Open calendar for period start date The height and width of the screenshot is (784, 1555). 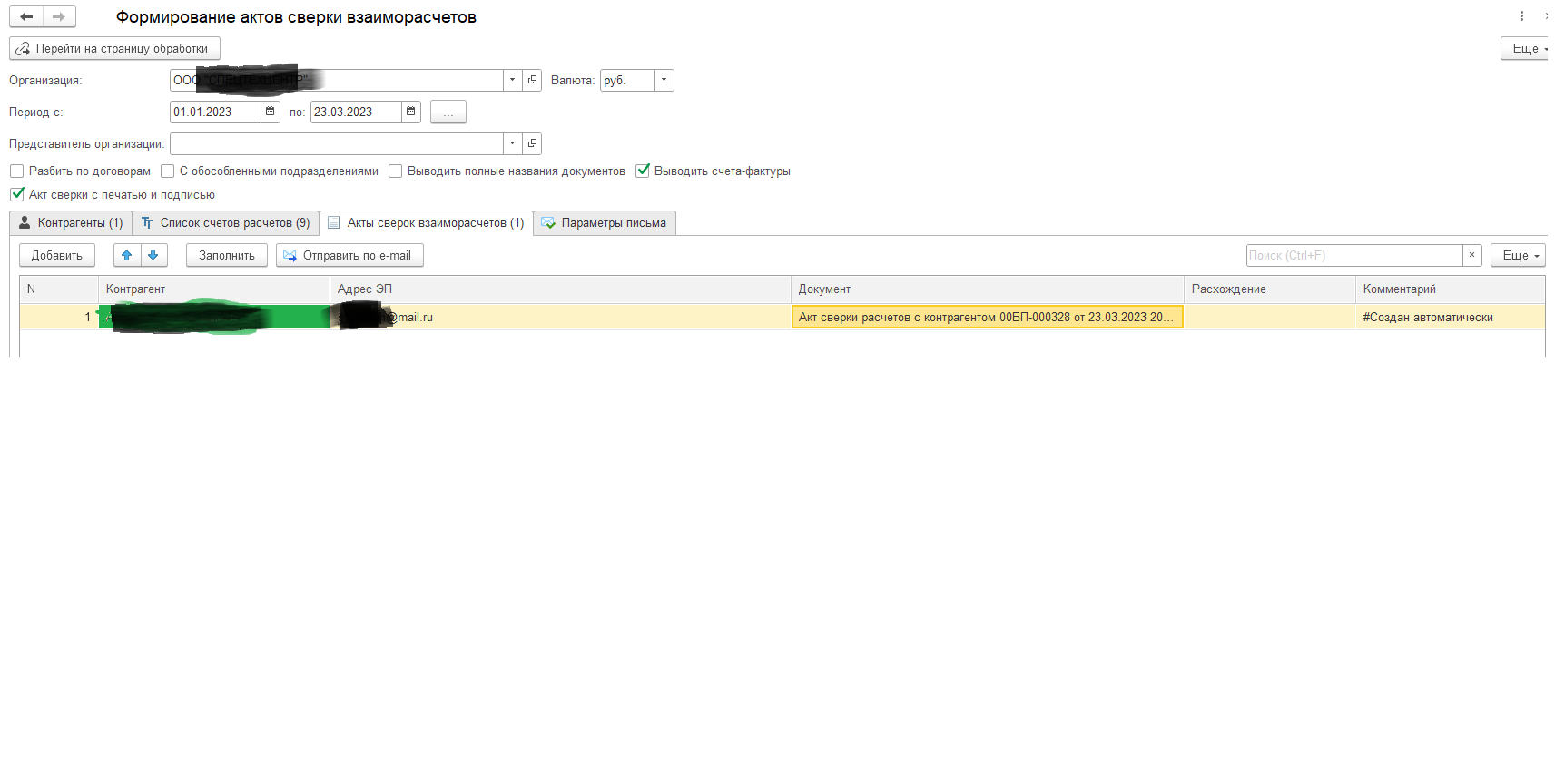click(x=270, y=112)
